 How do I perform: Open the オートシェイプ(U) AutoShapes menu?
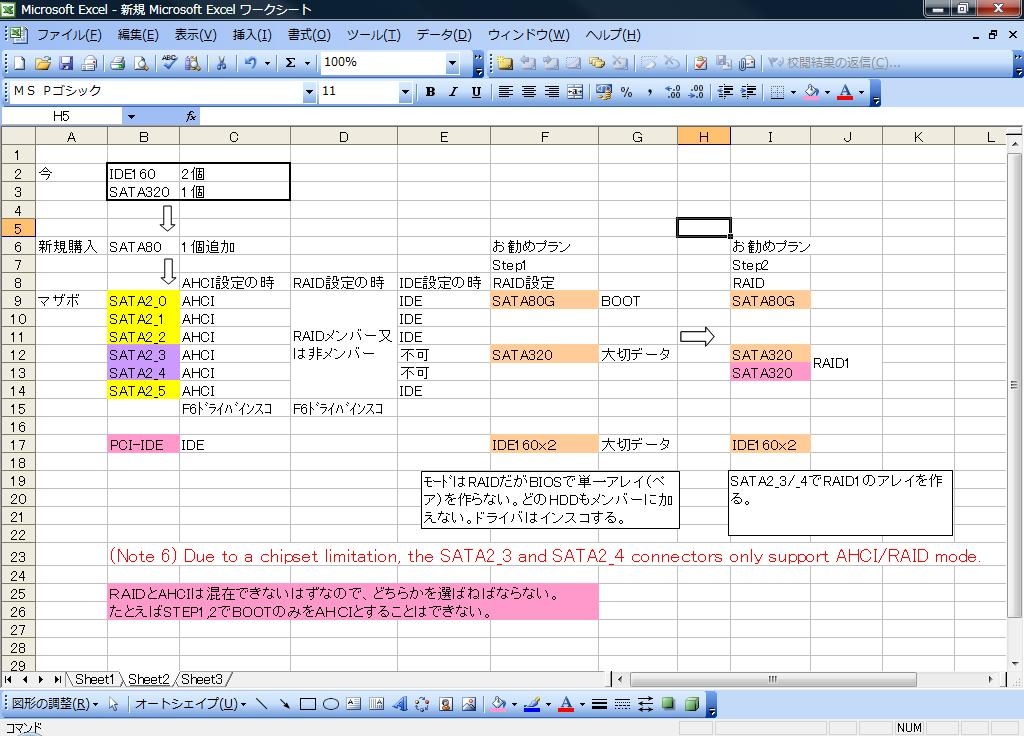(191, 704)
